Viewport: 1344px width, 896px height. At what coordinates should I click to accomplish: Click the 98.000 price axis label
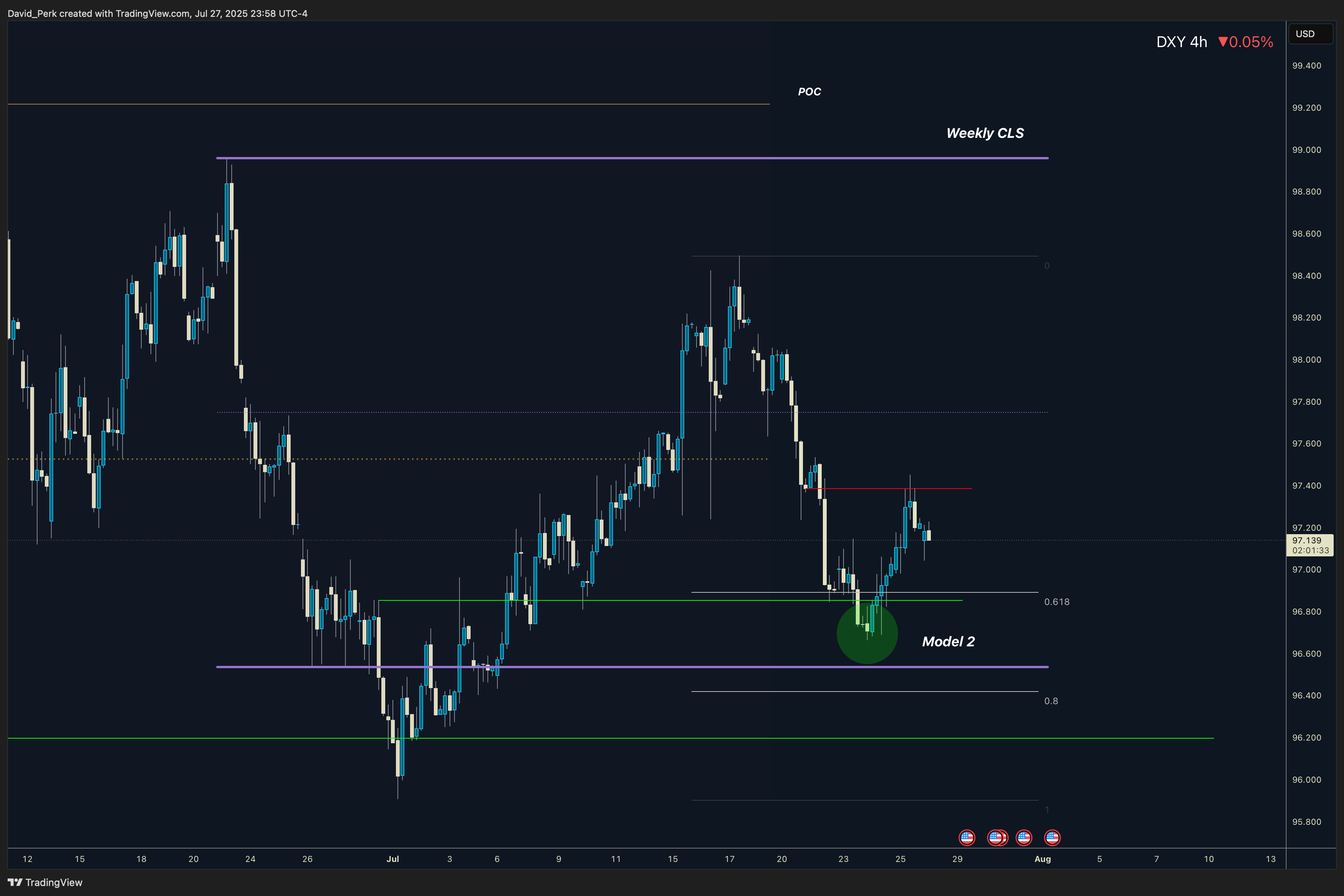[1306, 360]
